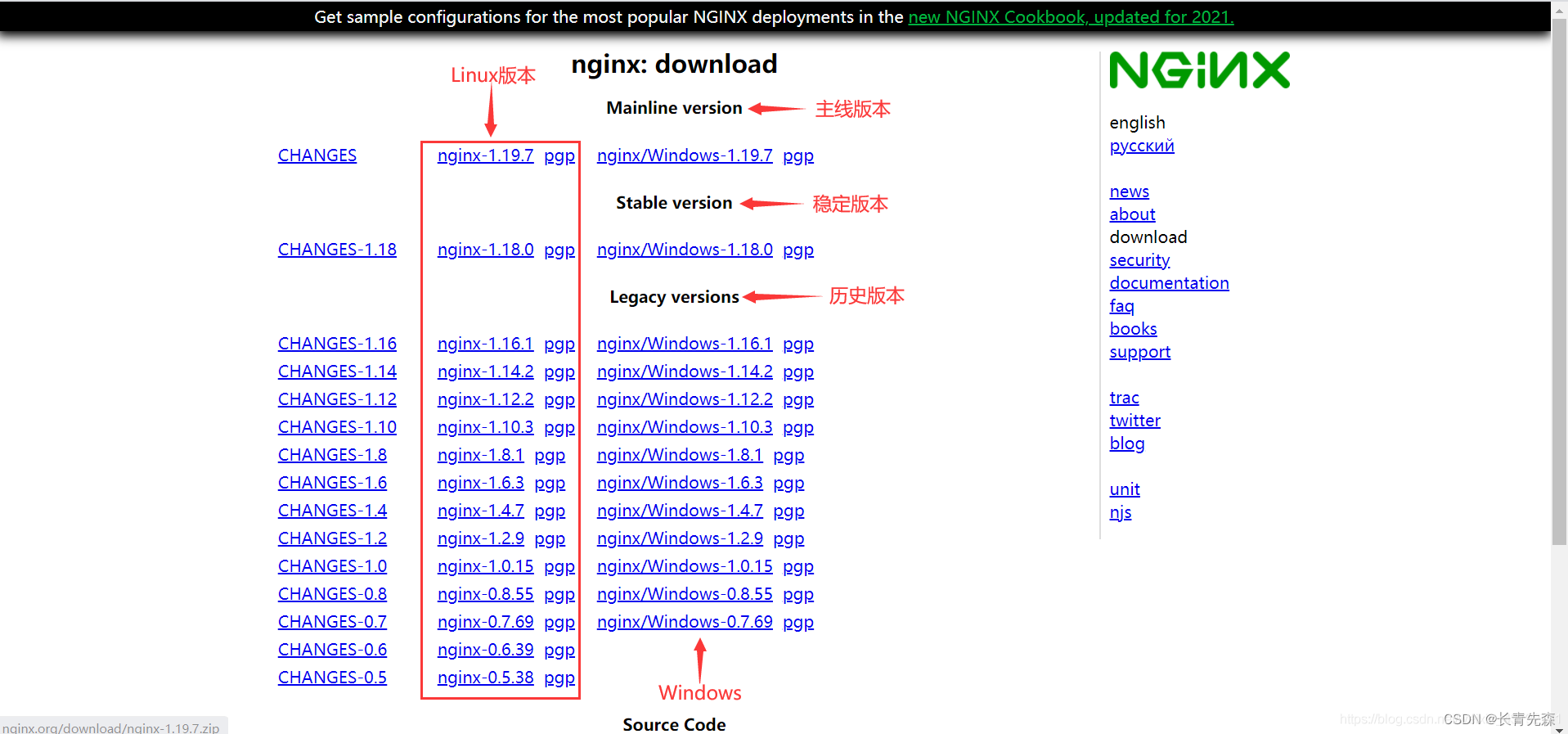
Task: Open the faq page
Action: pos(1121,306)
